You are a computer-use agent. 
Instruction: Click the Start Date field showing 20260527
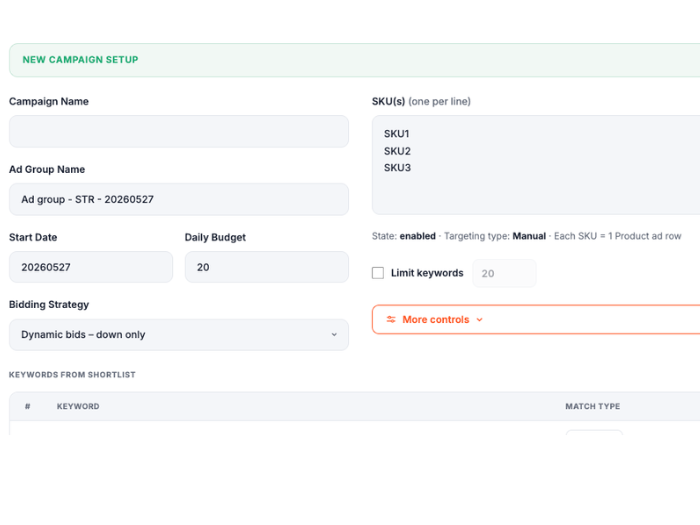point(91,267)
